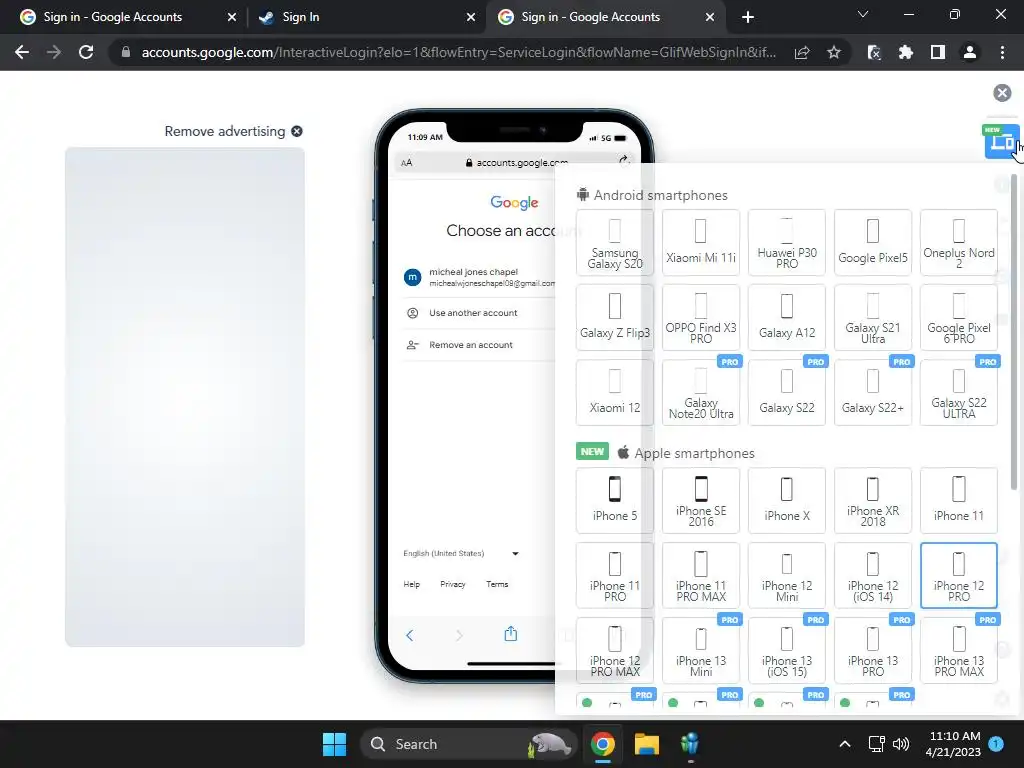
Task: Click Use another account
Action: click(473, 313)
